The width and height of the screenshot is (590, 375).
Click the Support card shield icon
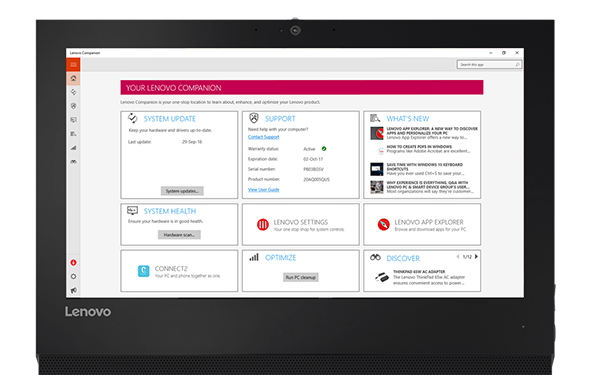coord(254,118)
